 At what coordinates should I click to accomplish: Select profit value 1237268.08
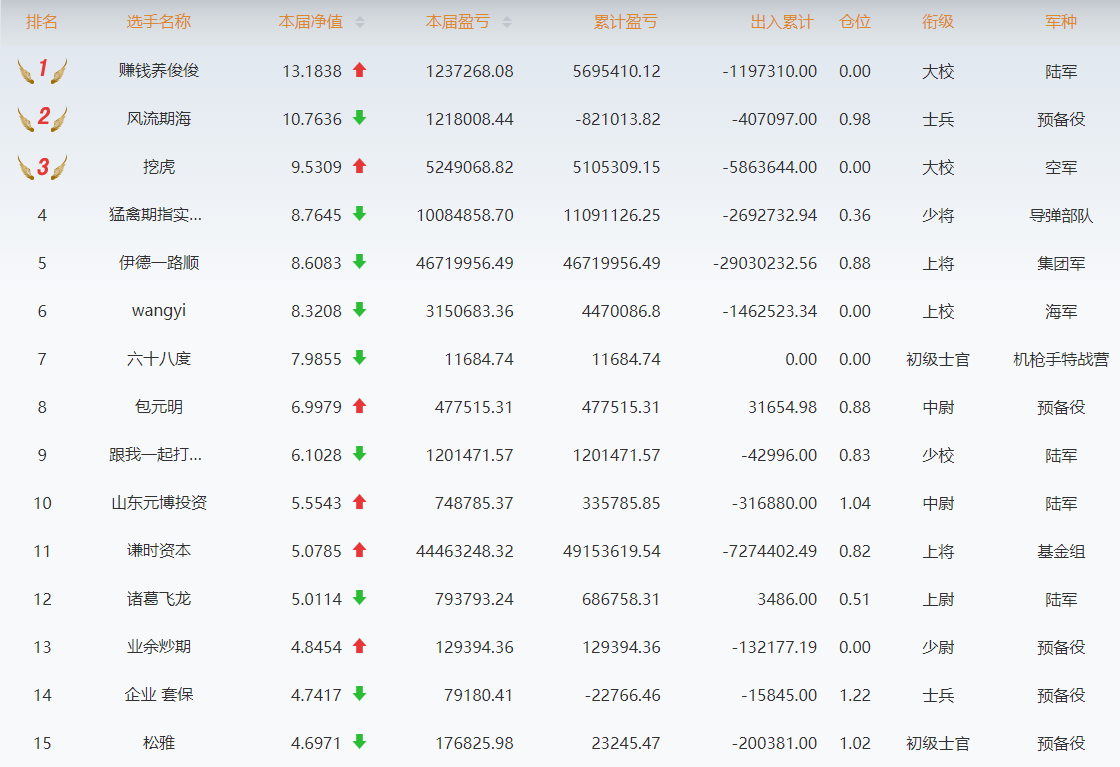469,71
